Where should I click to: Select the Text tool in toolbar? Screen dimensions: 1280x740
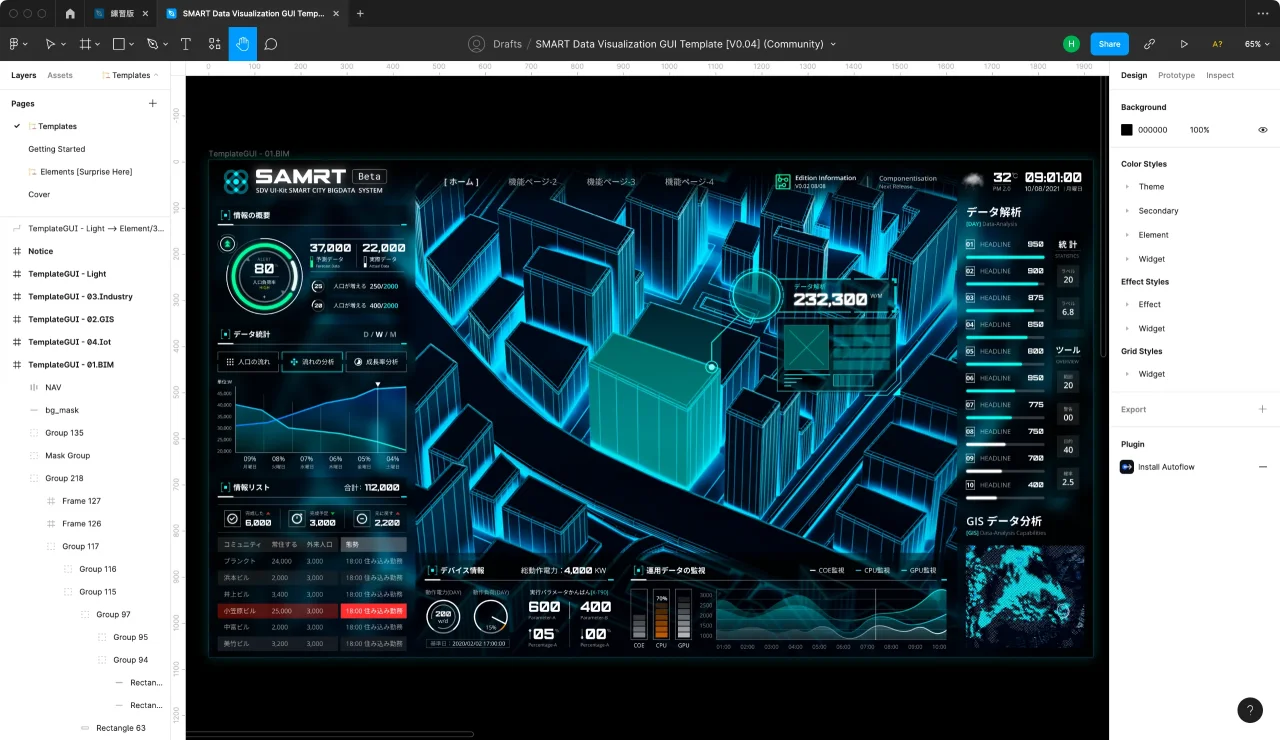pos(186,44)
